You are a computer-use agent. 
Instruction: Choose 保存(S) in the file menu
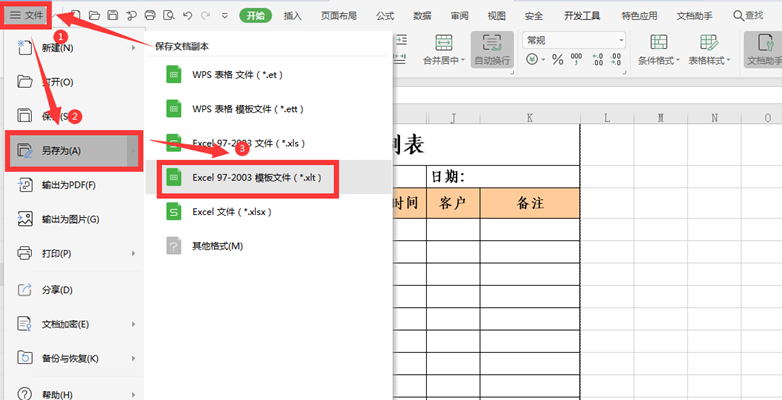pyautogui.click(x=75, y=116)
